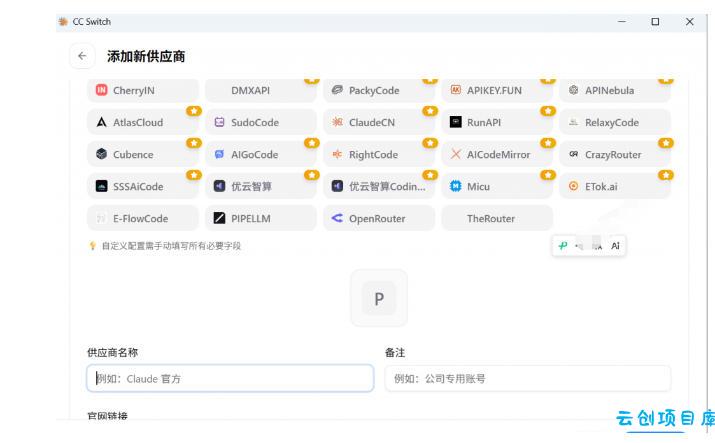The image size is (715, 443).
Task: Choose the 优云智算Codin... provider preset
Action: coord(379,186)
